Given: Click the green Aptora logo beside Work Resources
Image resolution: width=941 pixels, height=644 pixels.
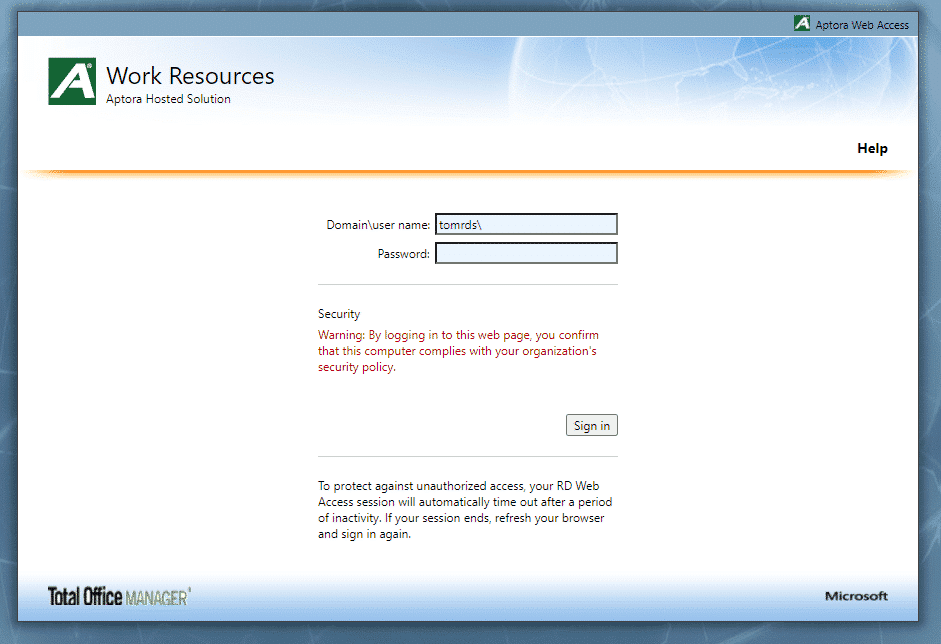Looking at the screenshot, I should pos(72,81).
